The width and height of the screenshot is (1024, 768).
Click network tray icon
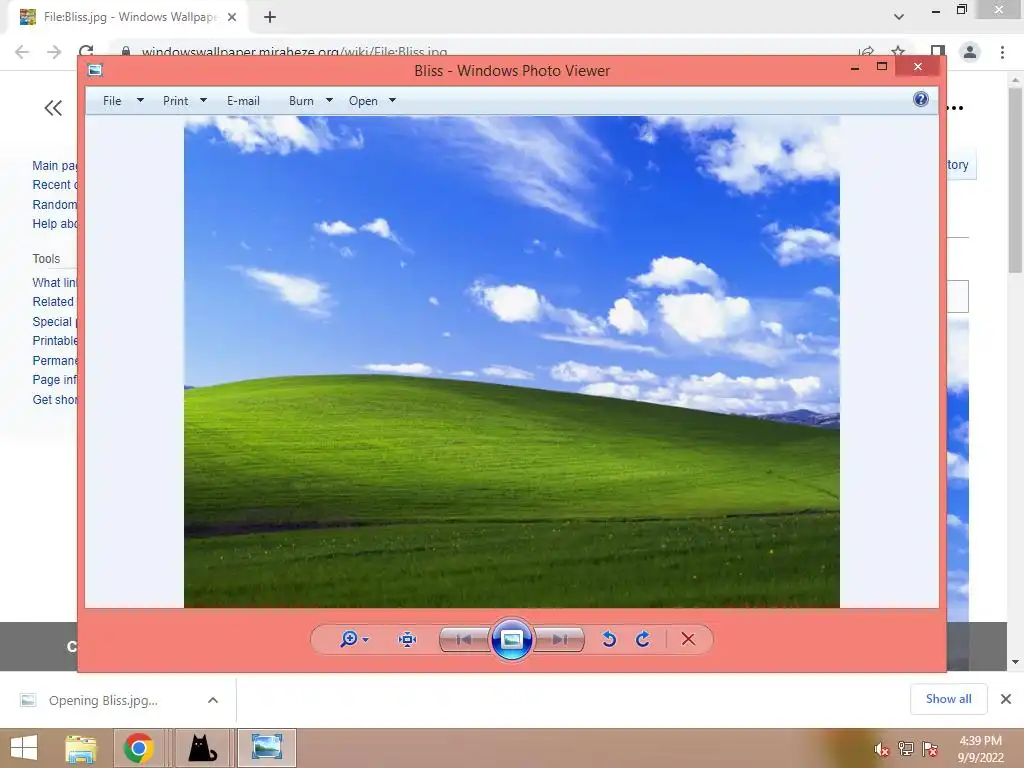tap(906, 749)
